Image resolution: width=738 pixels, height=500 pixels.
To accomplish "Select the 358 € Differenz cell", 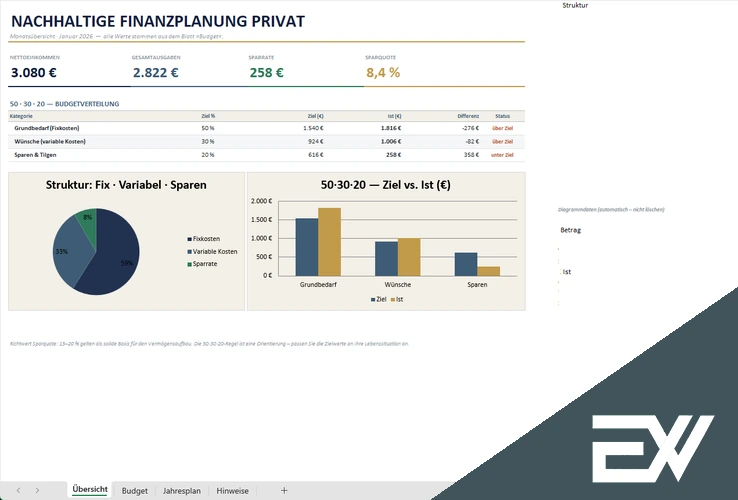I will (x=472, y=154).
